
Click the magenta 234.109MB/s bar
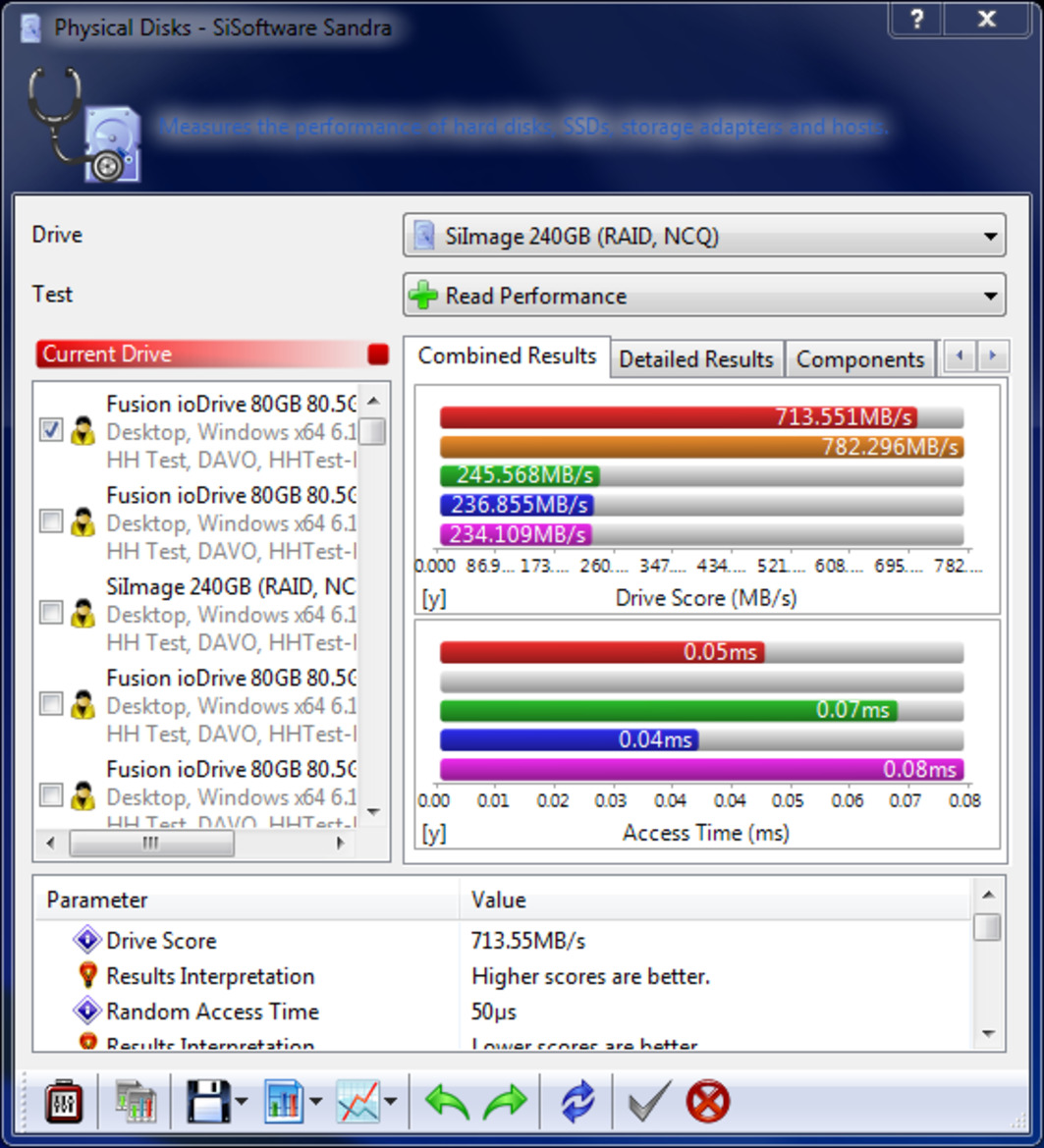pyautogui.click(x=517, y=534)
